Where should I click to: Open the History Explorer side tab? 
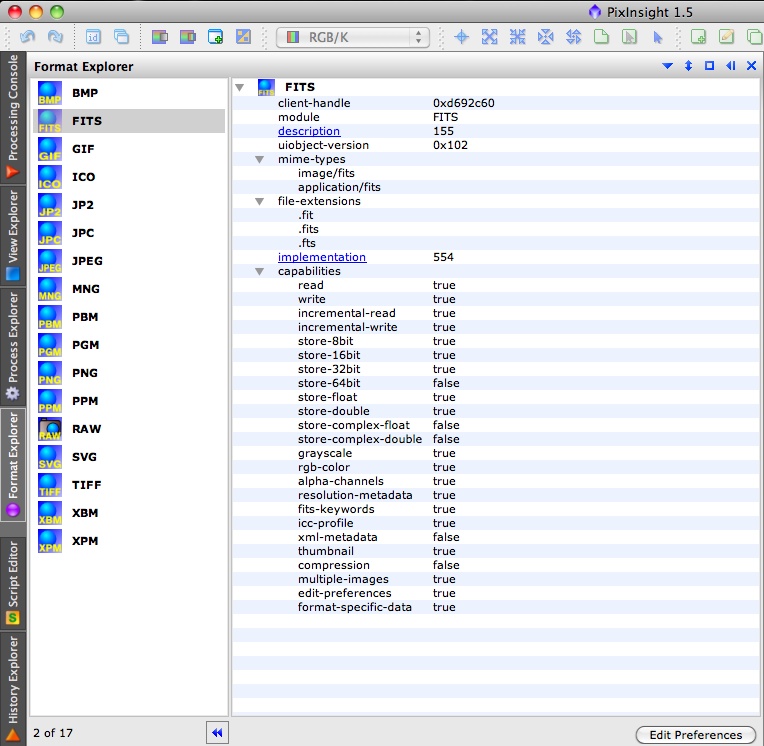pos(13,687)
